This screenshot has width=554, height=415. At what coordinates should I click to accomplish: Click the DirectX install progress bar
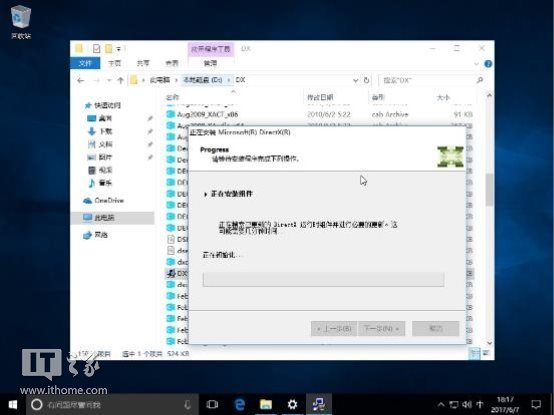coord(323,279)
